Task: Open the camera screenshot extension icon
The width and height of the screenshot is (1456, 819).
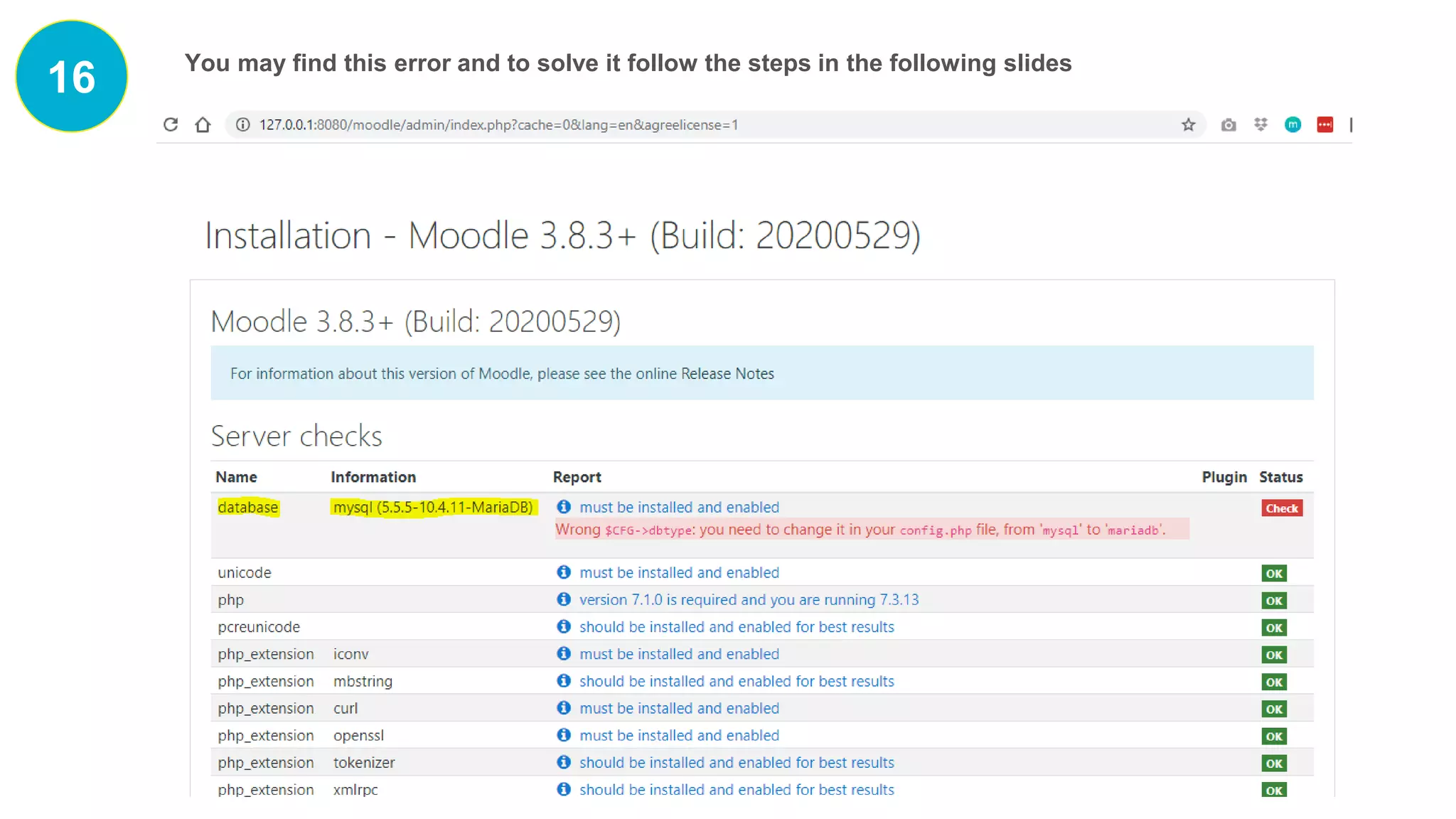Action: 1228,125
